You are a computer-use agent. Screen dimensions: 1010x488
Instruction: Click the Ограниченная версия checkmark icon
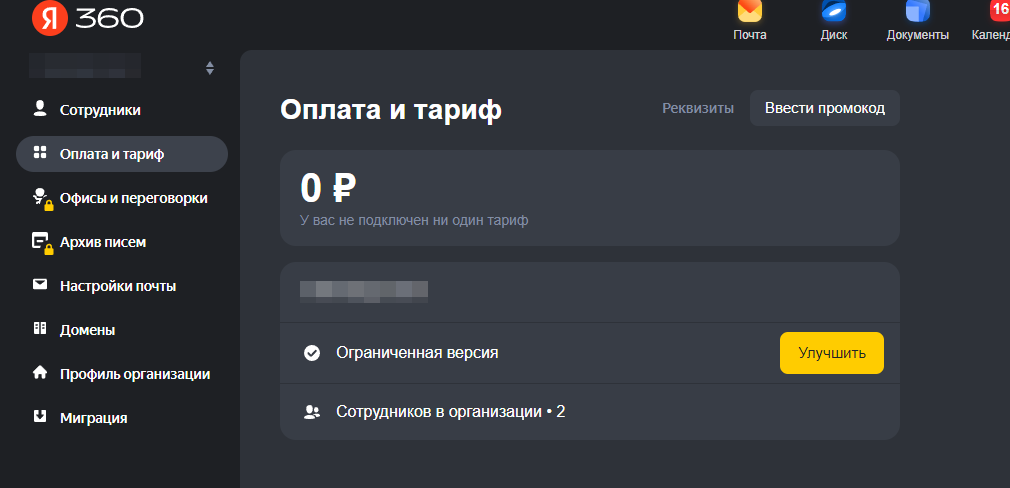pyautogui.click(x=312, y=353)
